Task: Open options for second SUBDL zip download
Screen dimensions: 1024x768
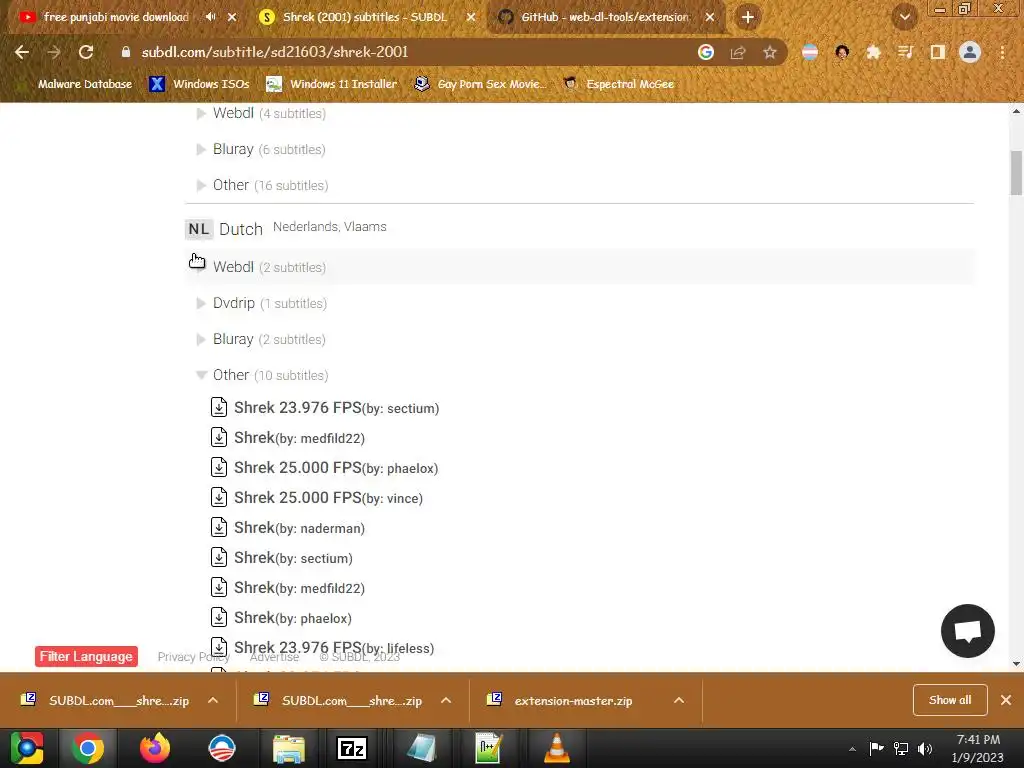Action: (x=446, y=700)
